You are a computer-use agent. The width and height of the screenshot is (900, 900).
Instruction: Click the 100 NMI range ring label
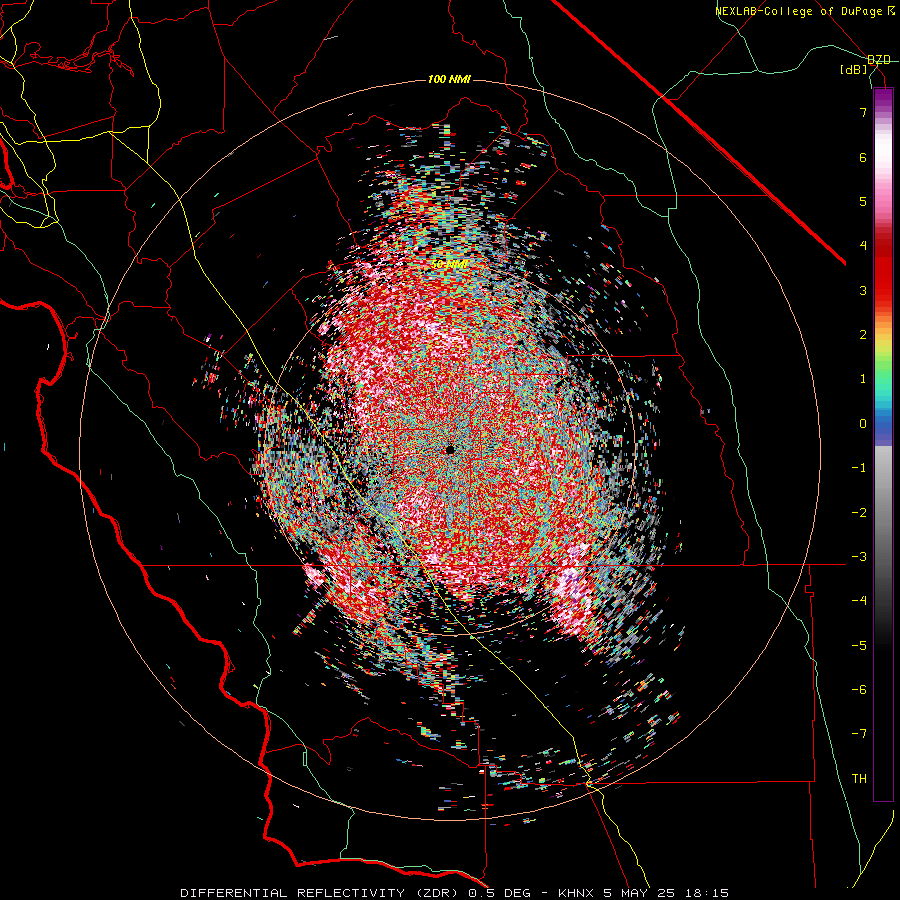(x=449, y=79)
